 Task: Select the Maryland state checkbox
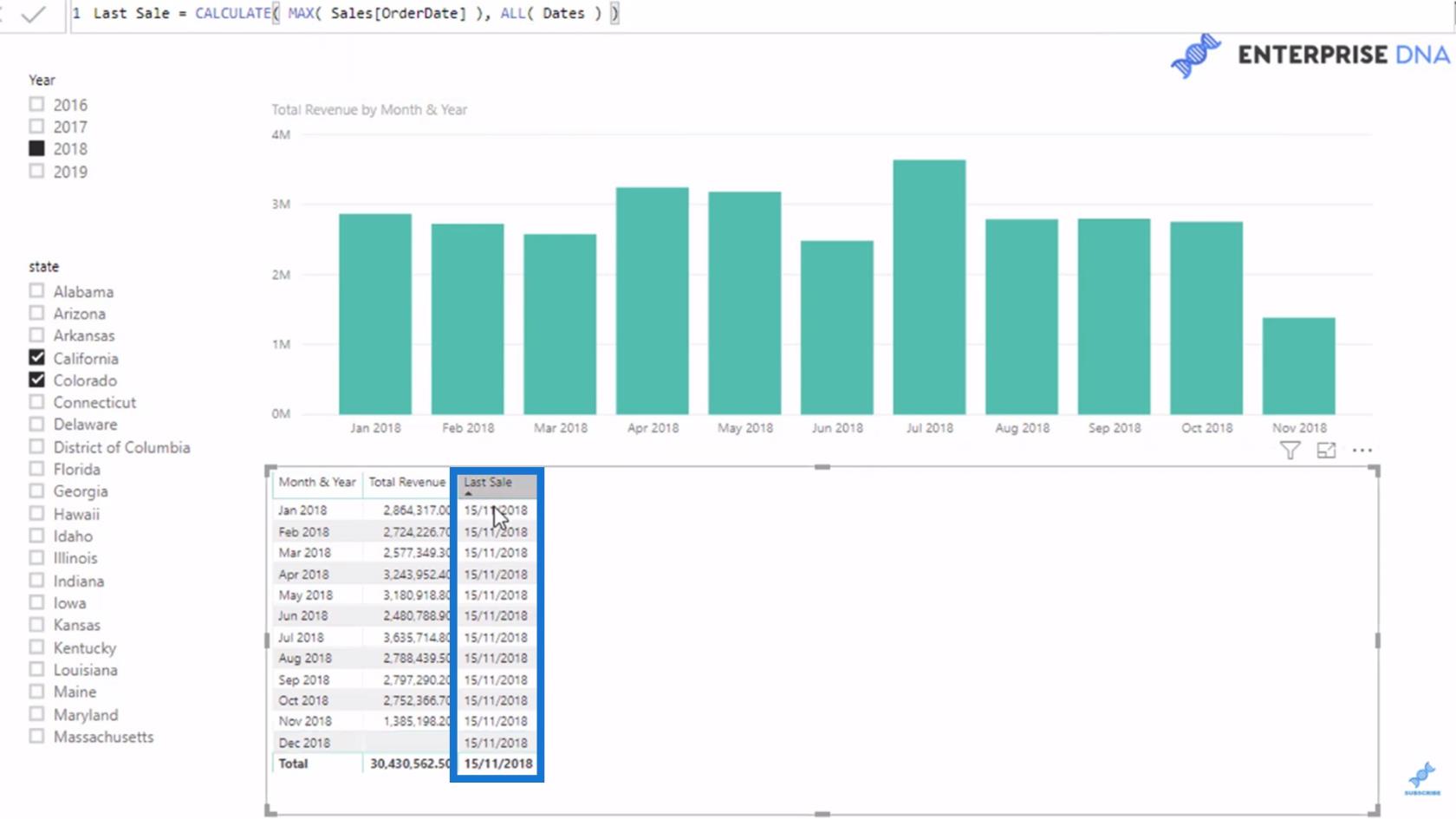[x=36, y=714]
